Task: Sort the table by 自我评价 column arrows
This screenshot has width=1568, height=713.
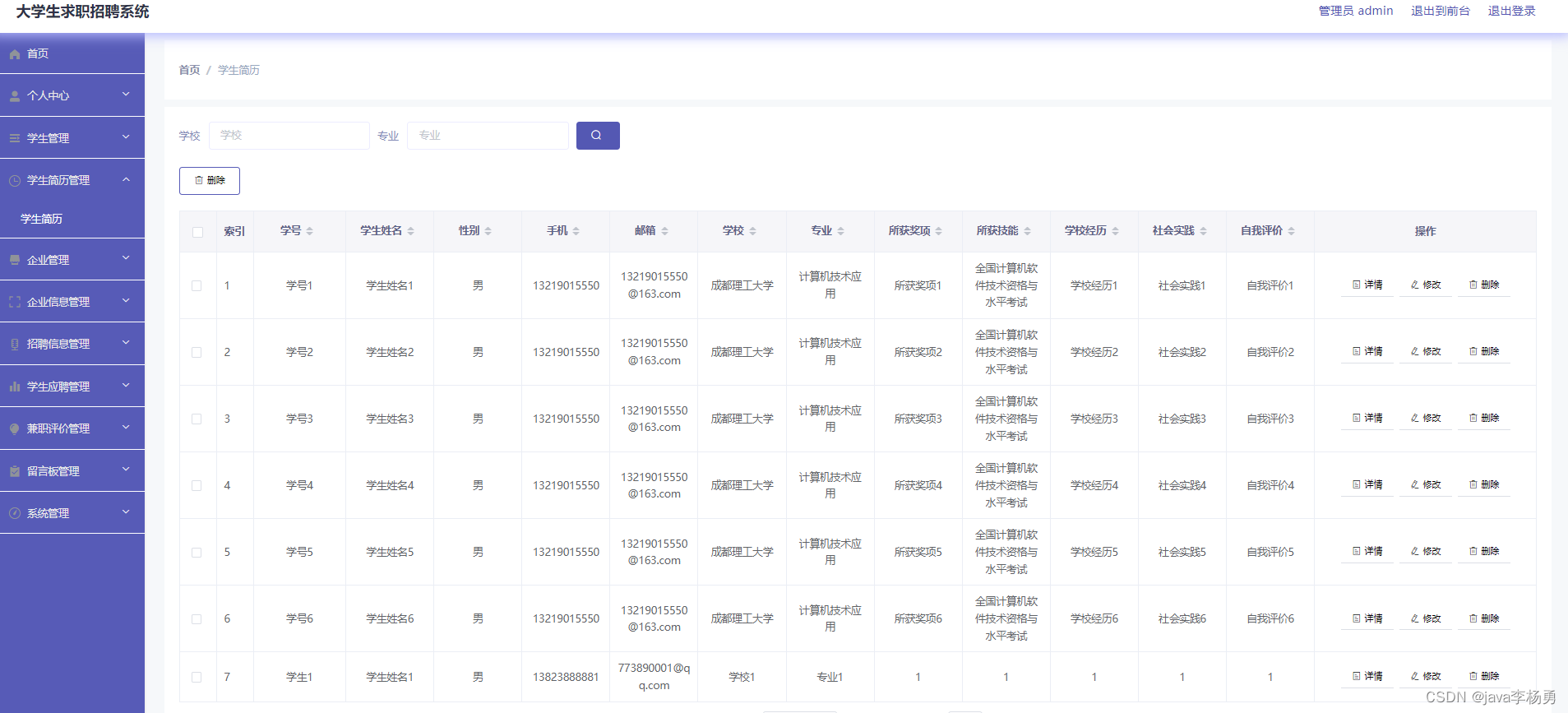Action: tap(1292, 231)
